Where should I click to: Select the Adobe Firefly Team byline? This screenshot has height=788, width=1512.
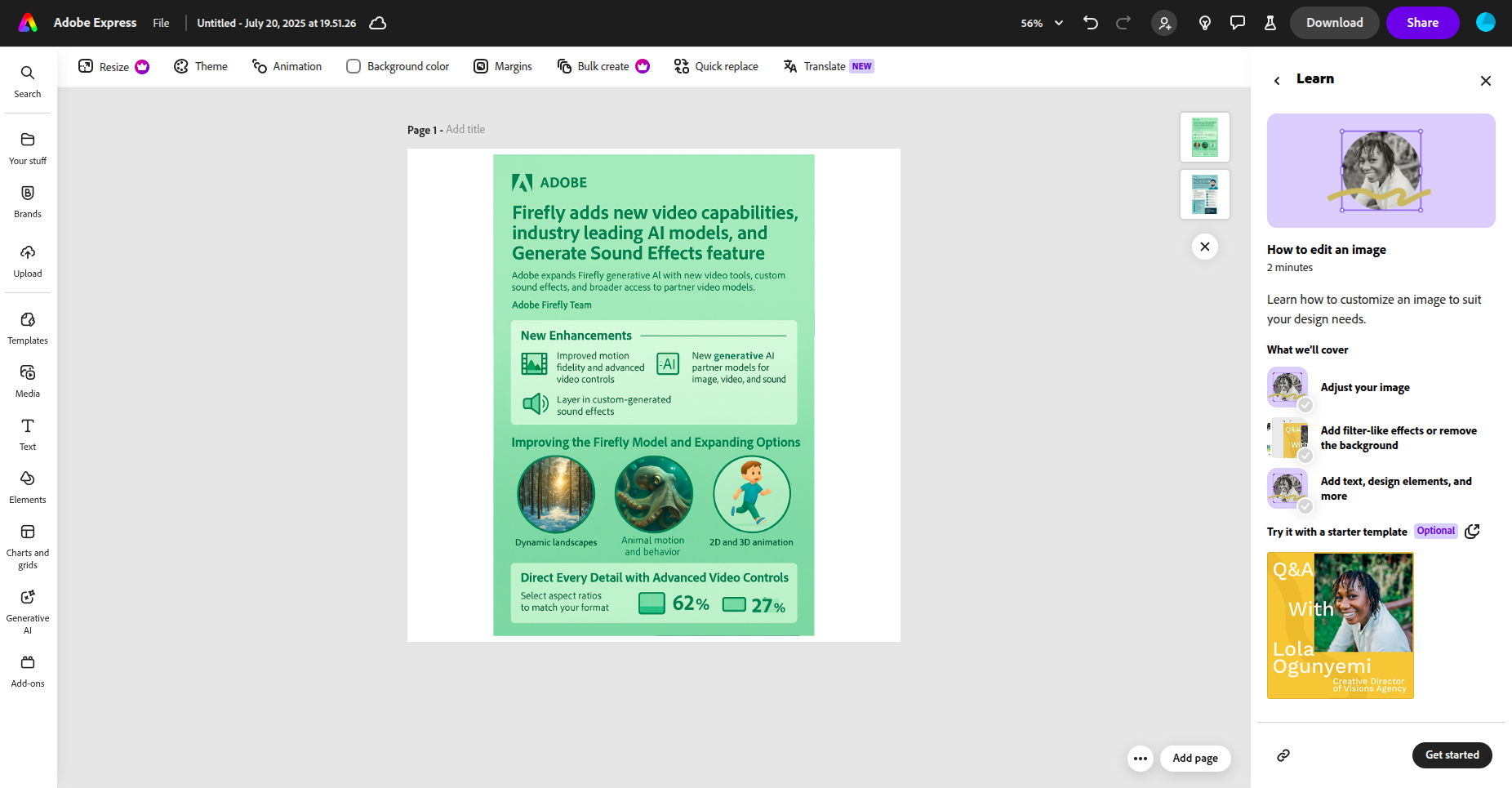tap(552, 305)
